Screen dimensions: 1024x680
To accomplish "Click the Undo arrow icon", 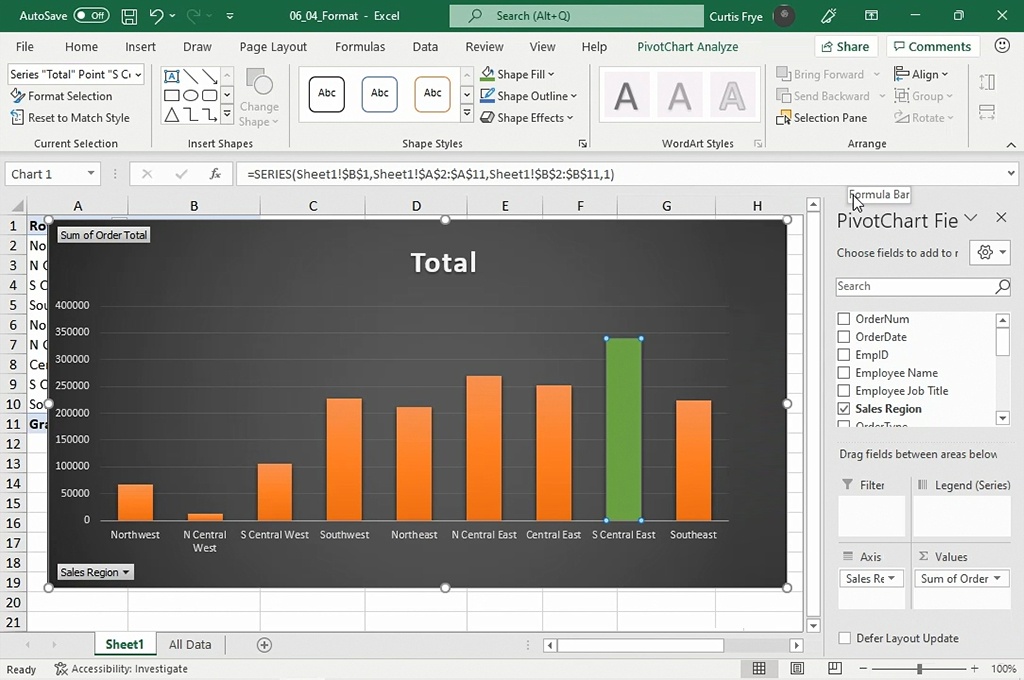I will pos(156,16).
